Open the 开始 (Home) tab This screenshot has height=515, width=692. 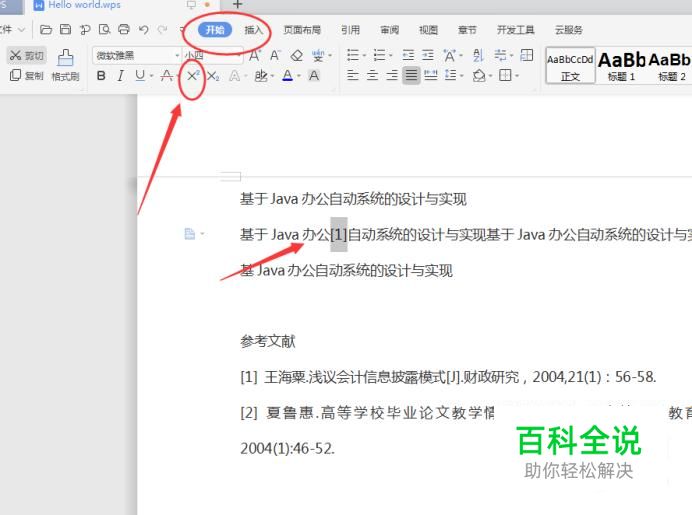tap(215, 30)
